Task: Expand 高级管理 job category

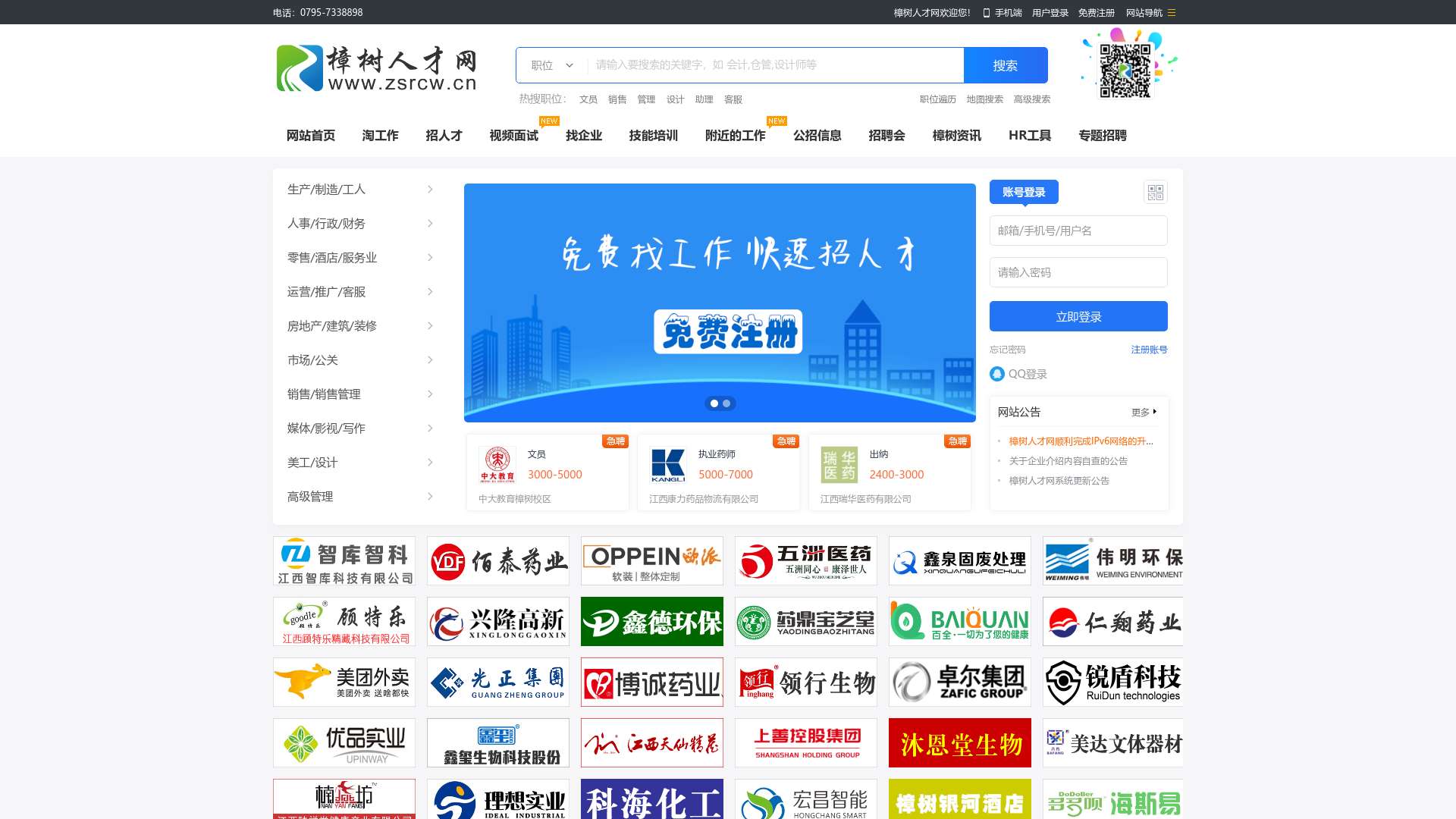Action: coord(360,497)
